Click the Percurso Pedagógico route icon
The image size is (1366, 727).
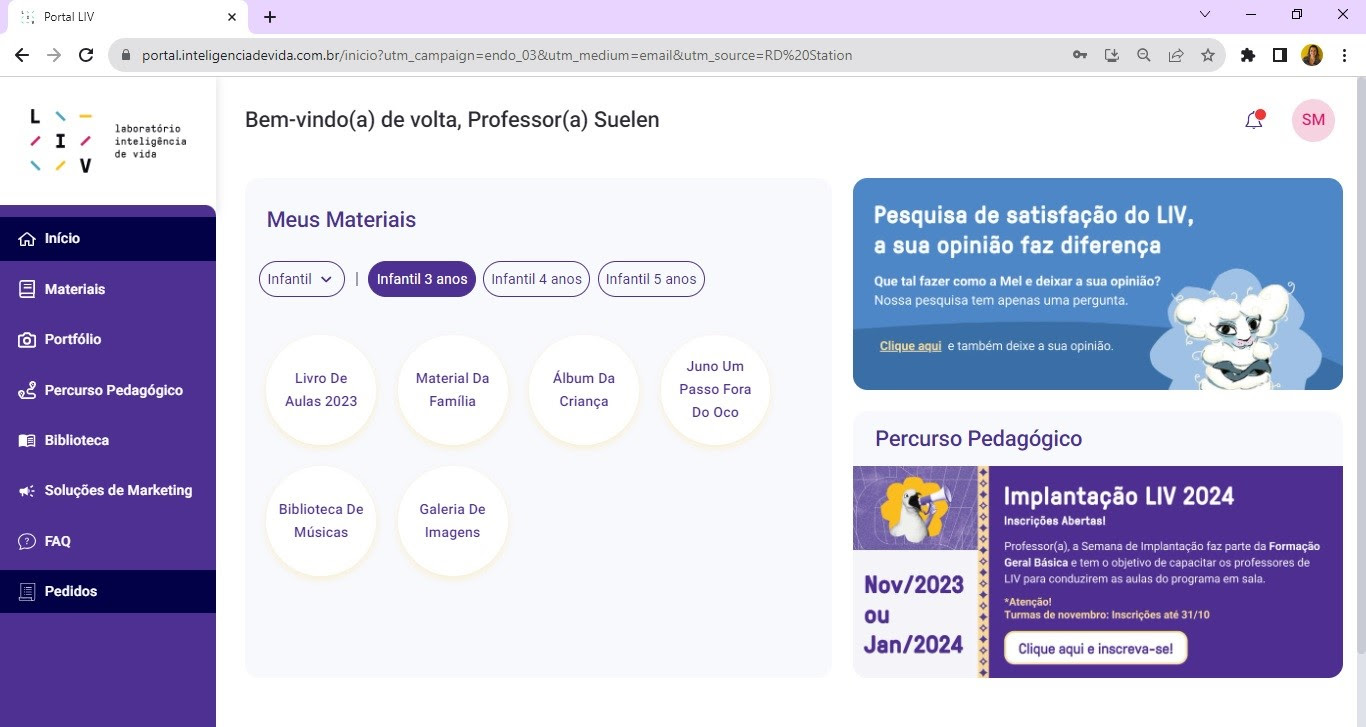coord(27,390)
